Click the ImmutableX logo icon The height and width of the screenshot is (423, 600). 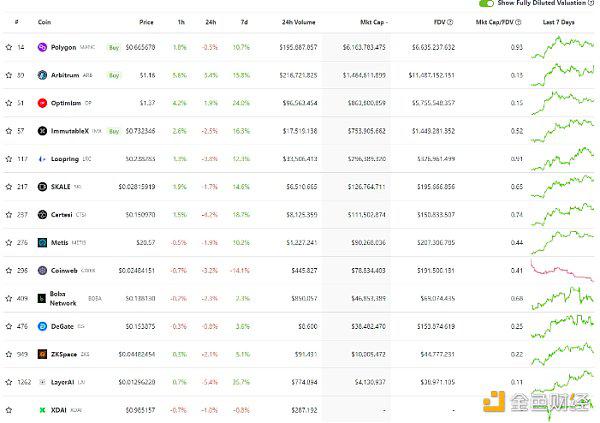(42, 131)
